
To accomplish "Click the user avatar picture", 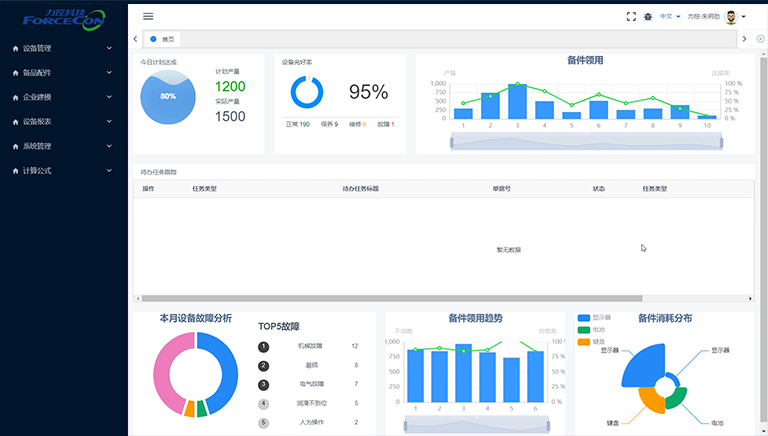I will click(731, 17).
